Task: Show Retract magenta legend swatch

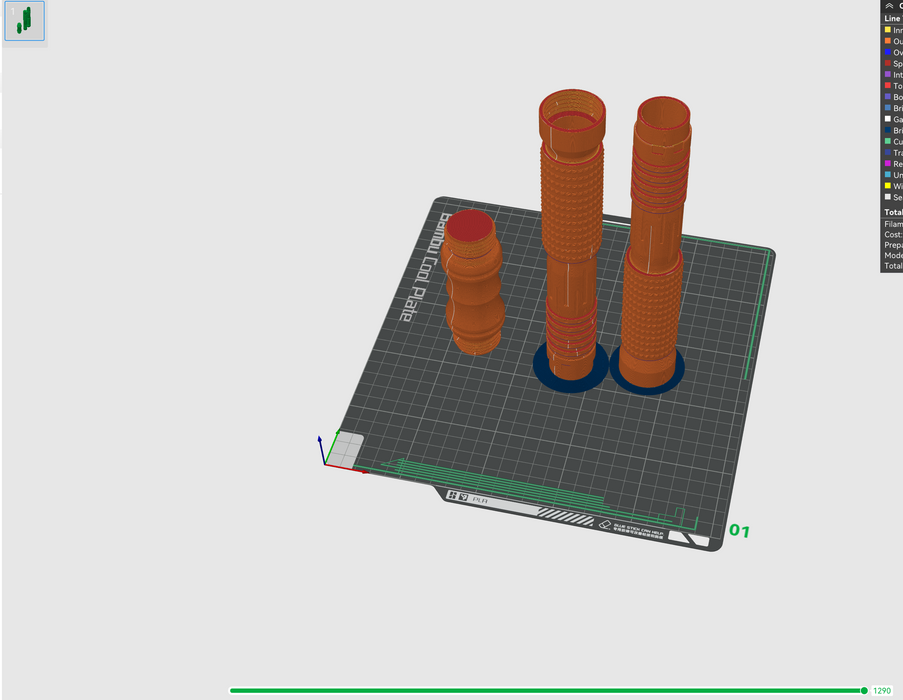Action: 887,163
